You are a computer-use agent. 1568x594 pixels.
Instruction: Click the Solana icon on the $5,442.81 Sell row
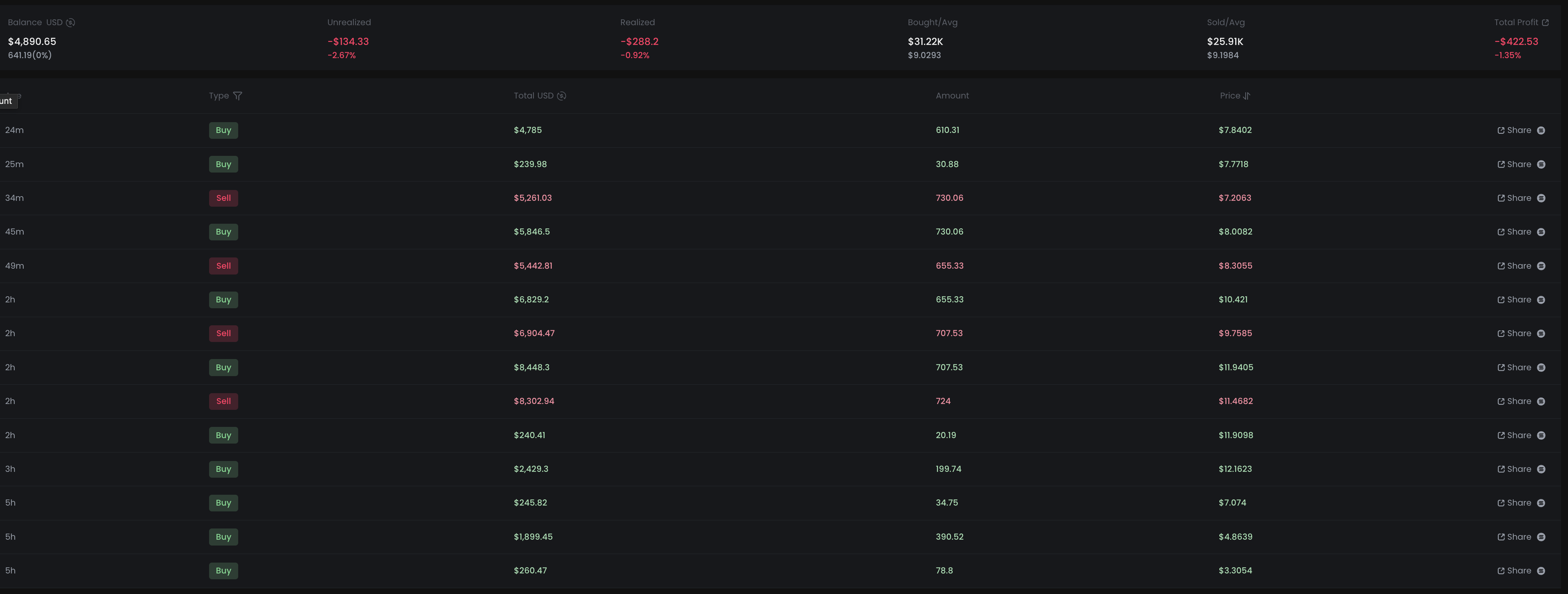pyautogui.click(x=1541, y=265)
